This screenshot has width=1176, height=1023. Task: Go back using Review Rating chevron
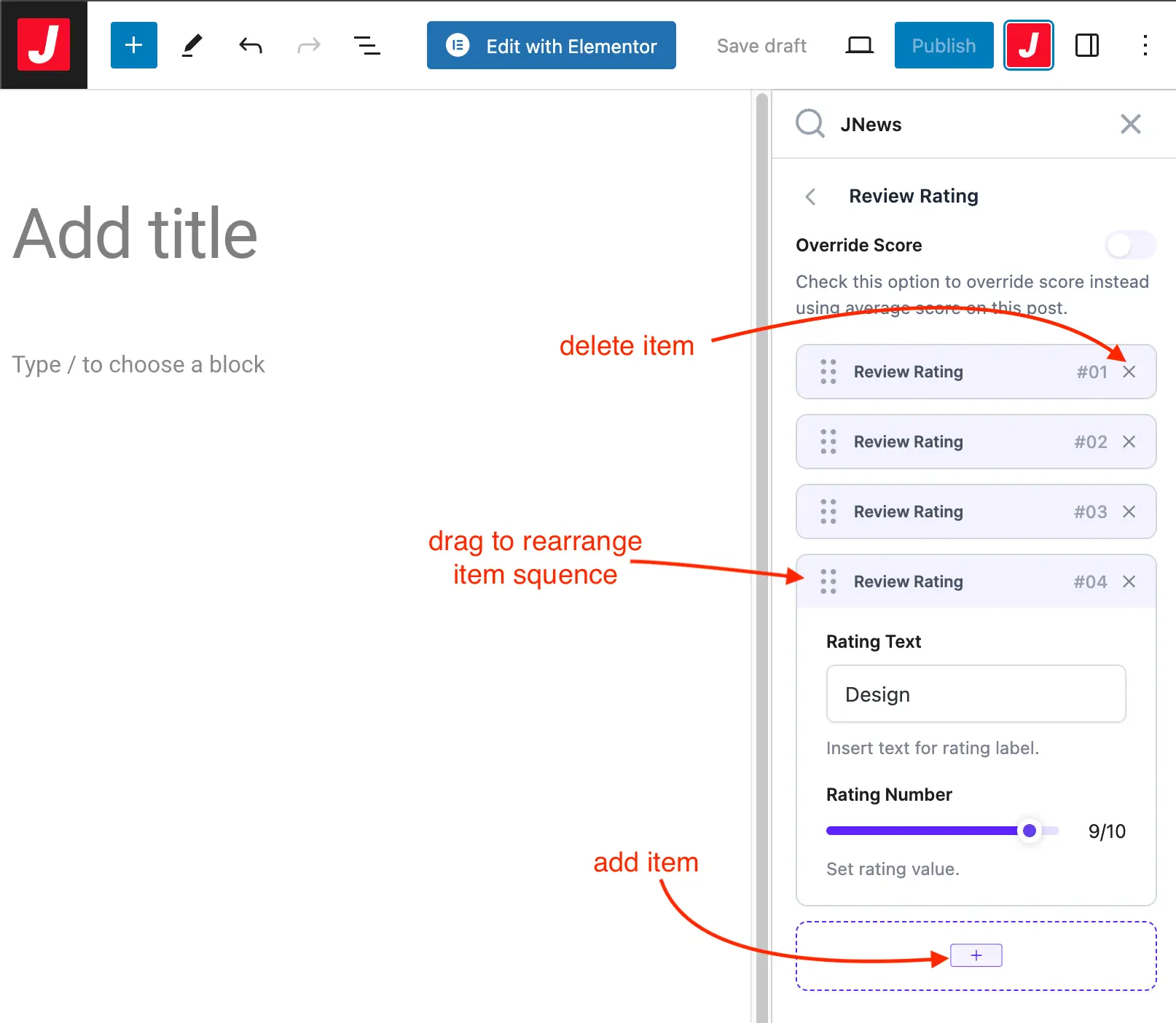(810, 196)
